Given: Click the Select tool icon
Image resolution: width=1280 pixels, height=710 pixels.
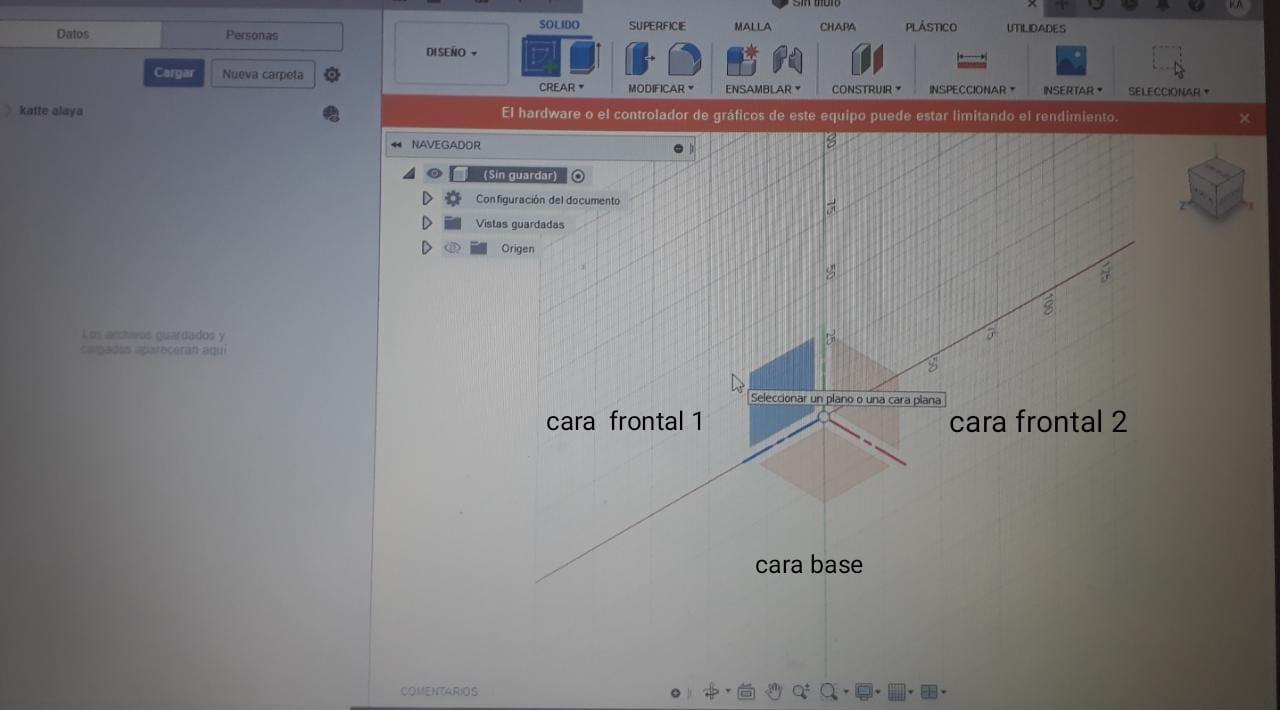Looking at the screenshot, I should pyautogui.click(x=1167, y=60).
